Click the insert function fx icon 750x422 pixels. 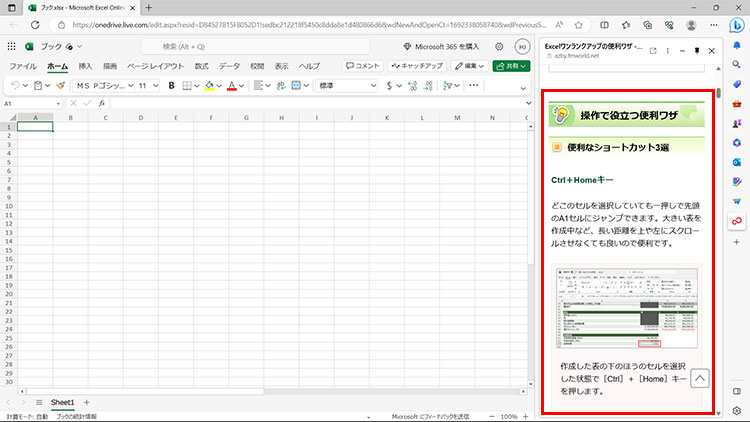click(x=101, y=103)
